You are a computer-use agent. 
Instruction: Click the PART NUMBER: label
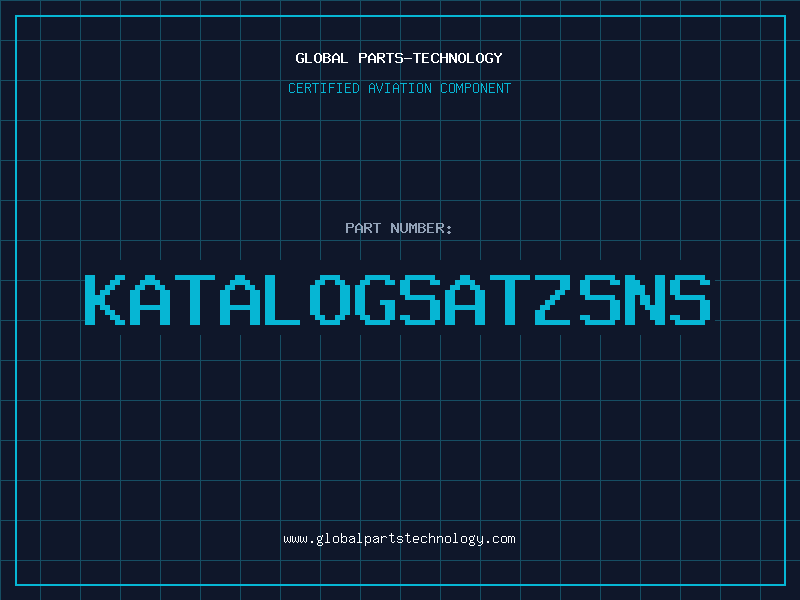click(399, 228)
